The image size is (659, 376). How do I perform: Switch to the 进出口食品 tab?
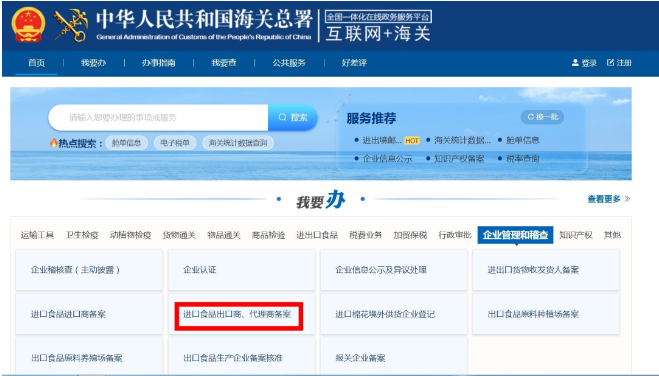(317, 235)
